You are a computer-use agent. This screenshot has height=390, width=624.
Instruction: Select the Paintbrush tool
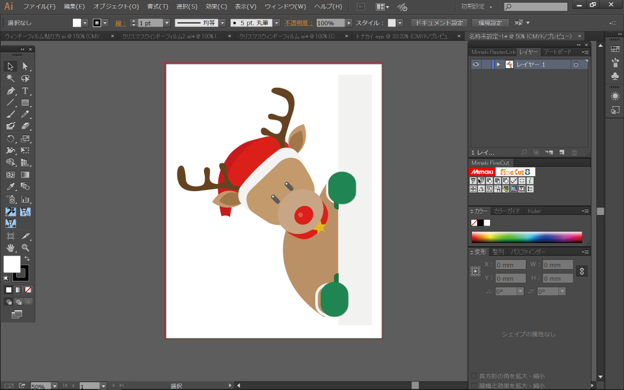10,114
